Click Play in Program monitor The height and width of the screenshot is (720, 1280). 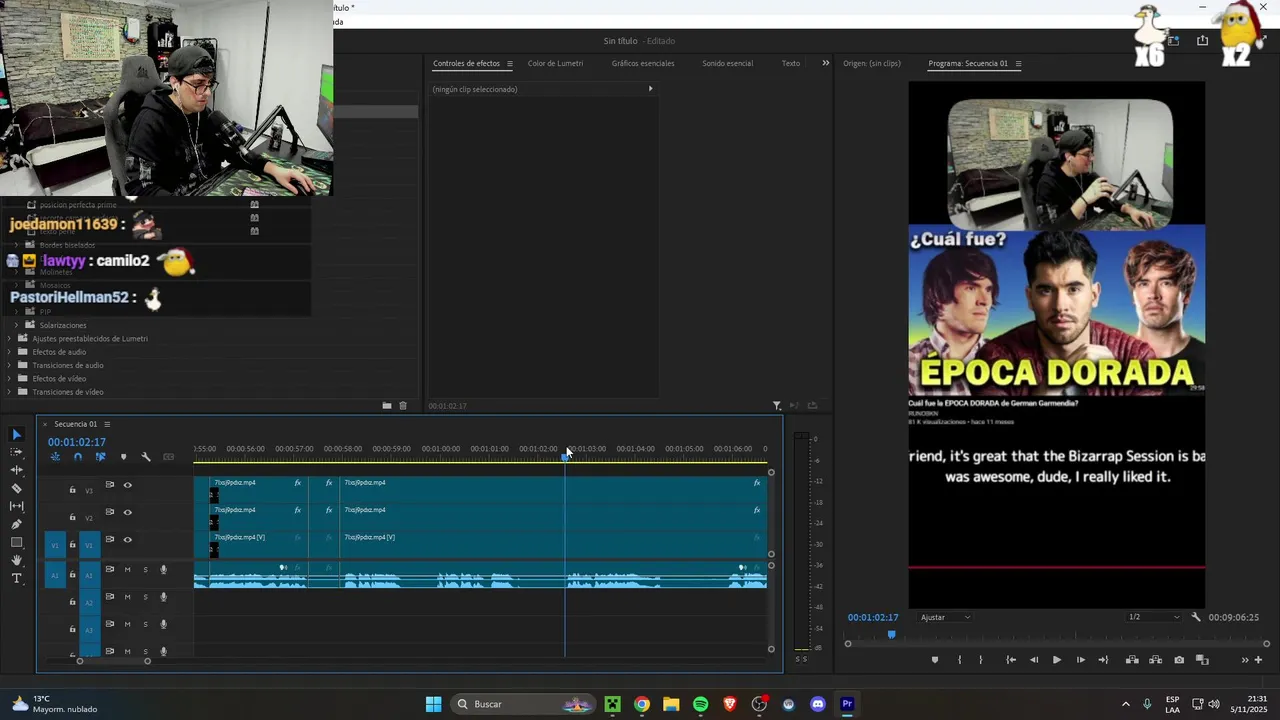(1056, 660)
